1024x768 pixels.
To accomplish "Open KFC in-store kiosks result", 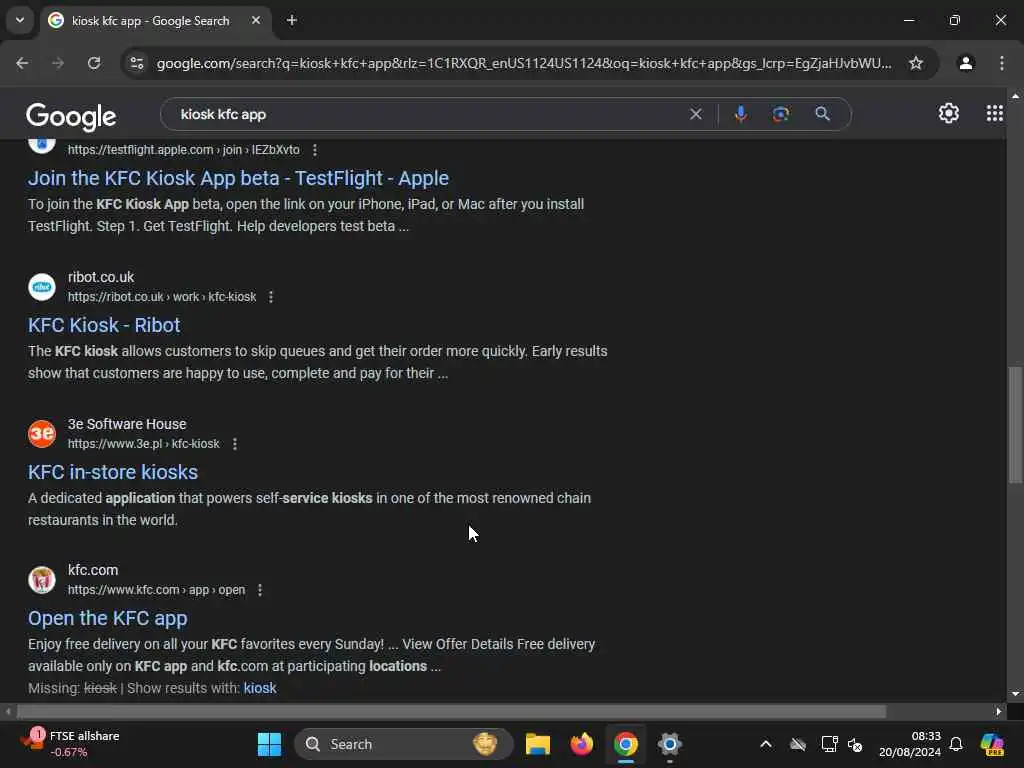I will pos(113,472).
